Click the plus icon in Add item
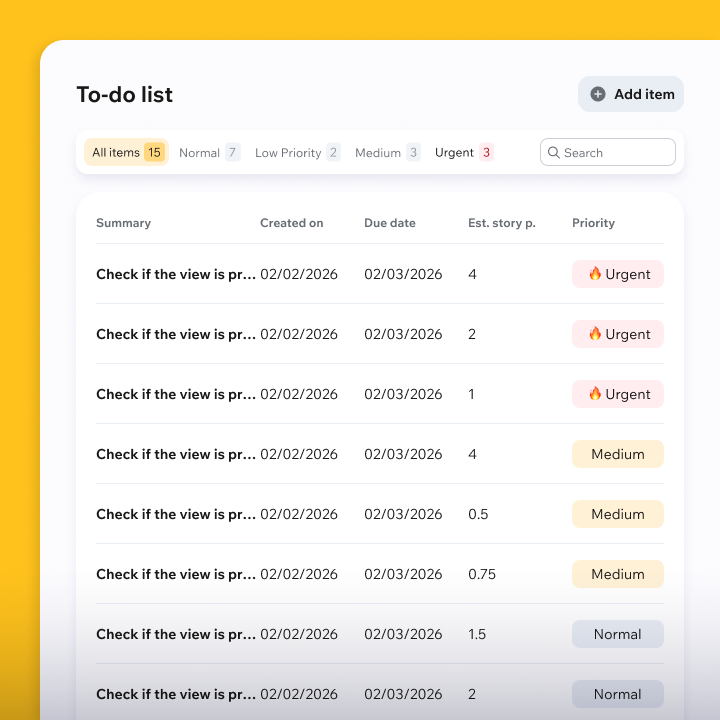 coord(598,94)
